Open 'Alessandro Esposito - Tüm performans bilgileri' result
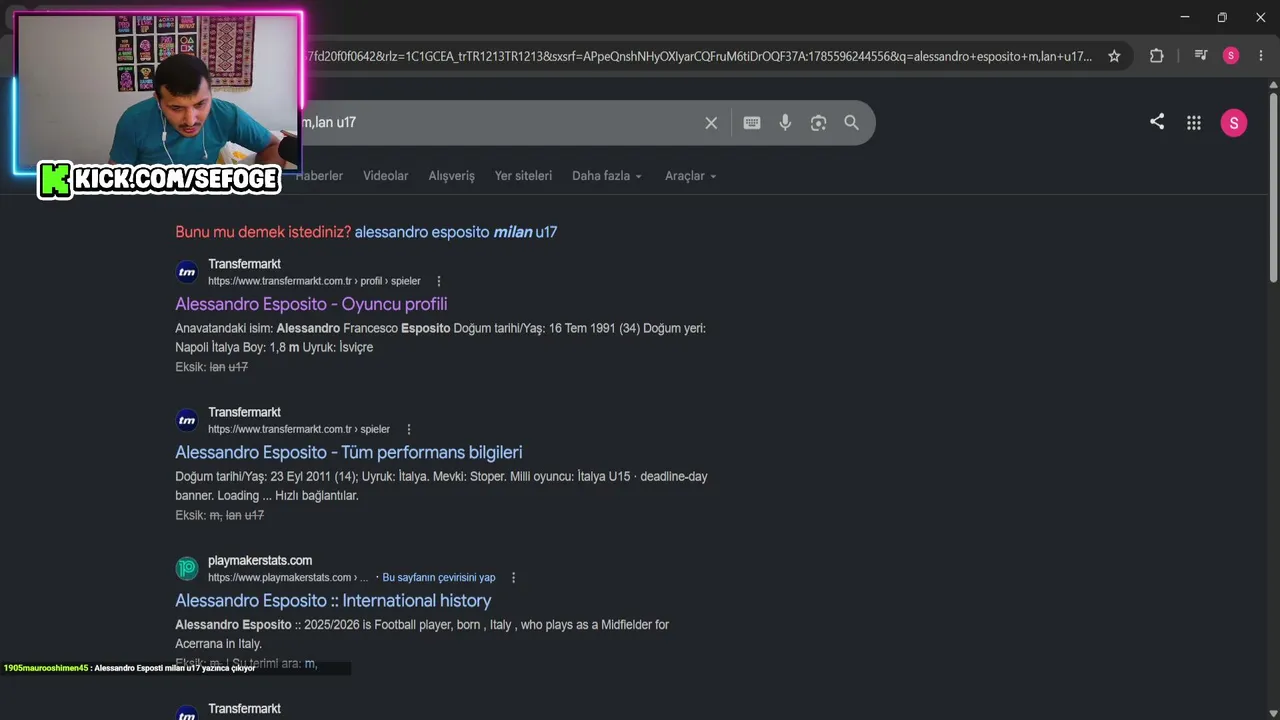Screen dimensions: 1280x720 click(349, 452)
